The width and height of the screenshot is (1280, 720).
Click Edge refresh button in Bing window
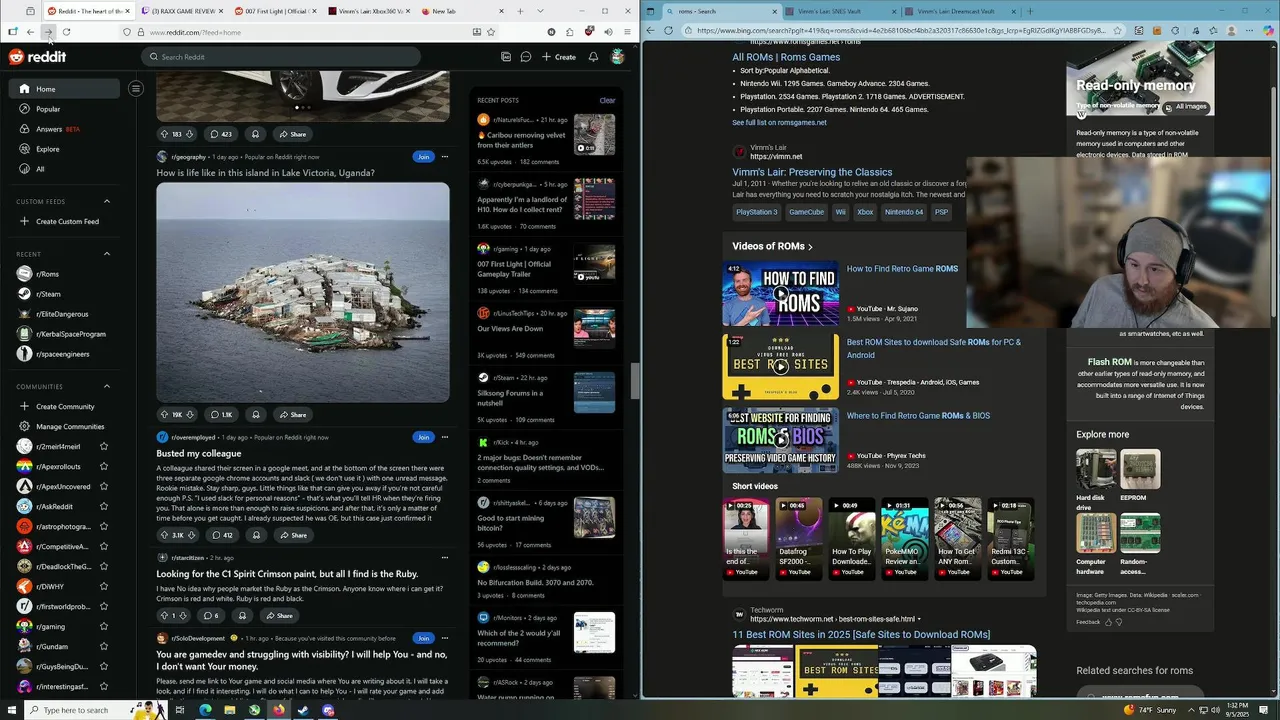669,30
